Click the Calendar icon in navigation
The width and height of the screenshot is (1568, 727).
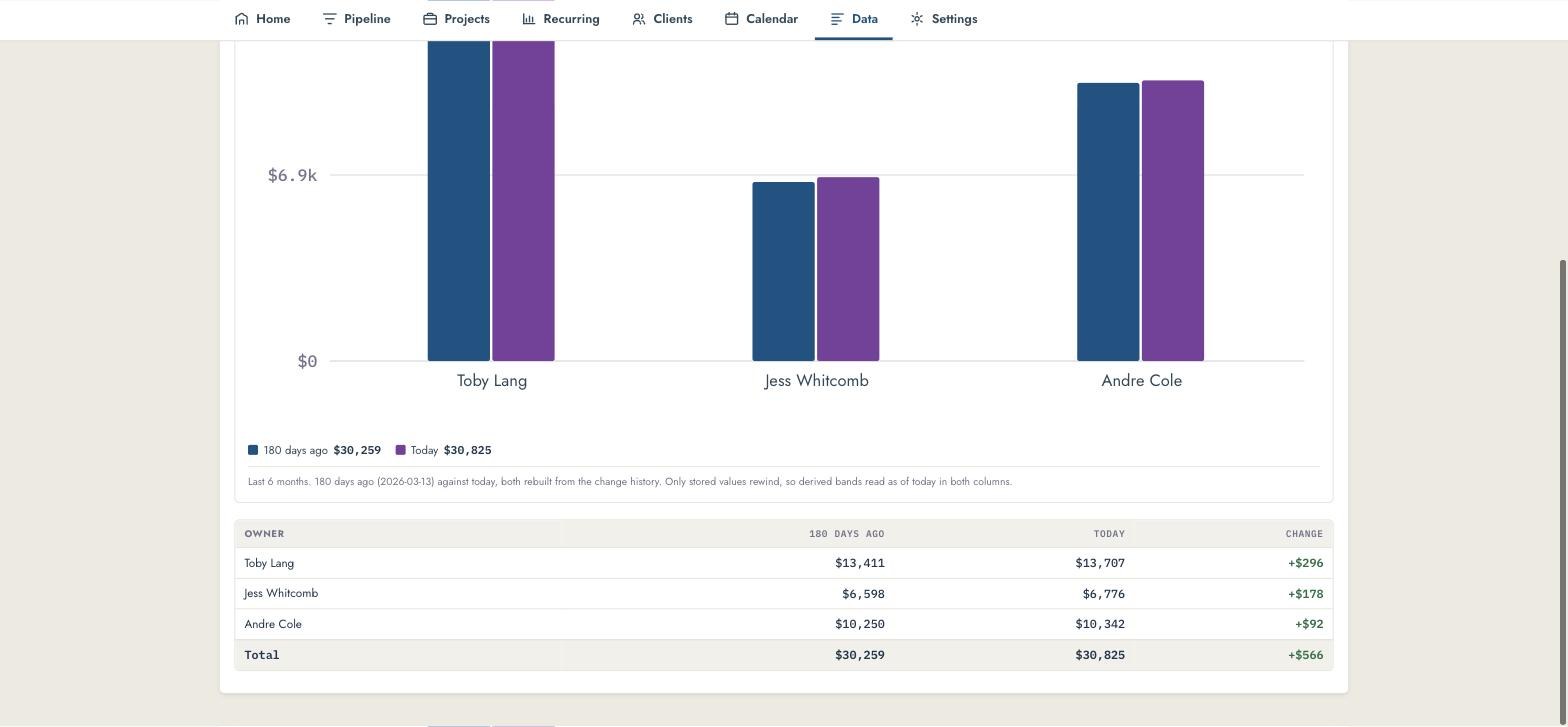click(732, 19)
